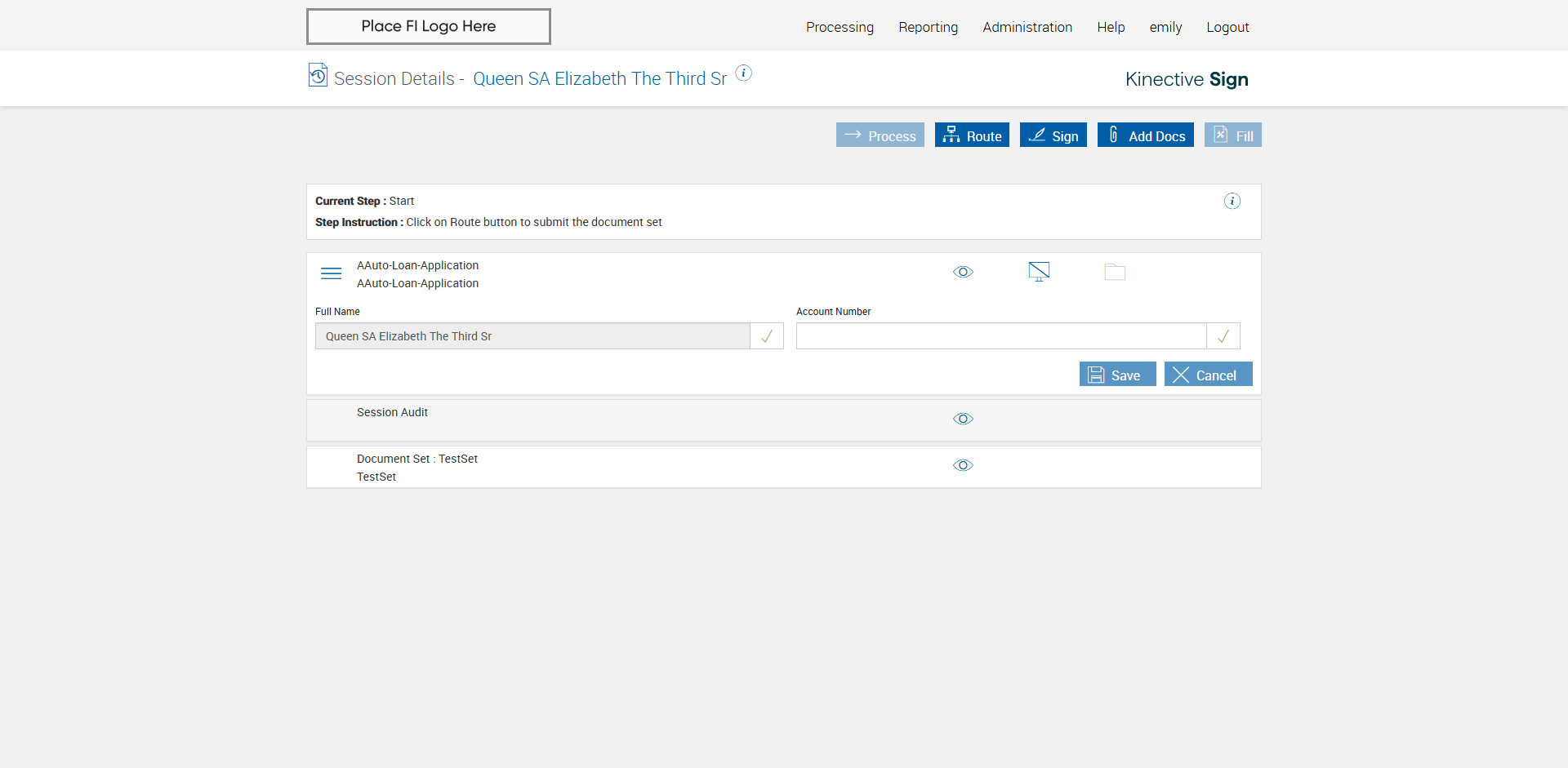Select the Session Audit row label
This screenshot has height=768, width=1568.
392,412
